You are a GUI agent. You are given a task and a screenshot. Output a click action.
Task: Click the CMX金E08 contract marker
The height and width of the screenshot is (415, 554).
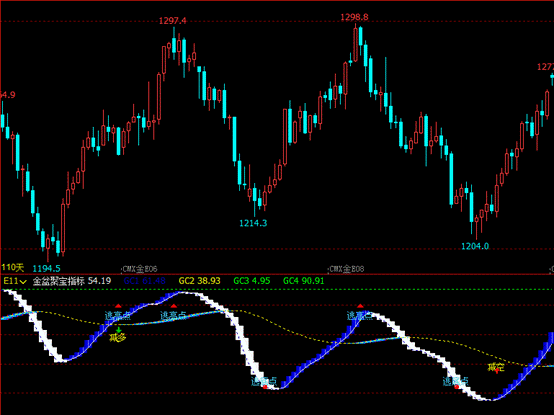click(346, 269)
